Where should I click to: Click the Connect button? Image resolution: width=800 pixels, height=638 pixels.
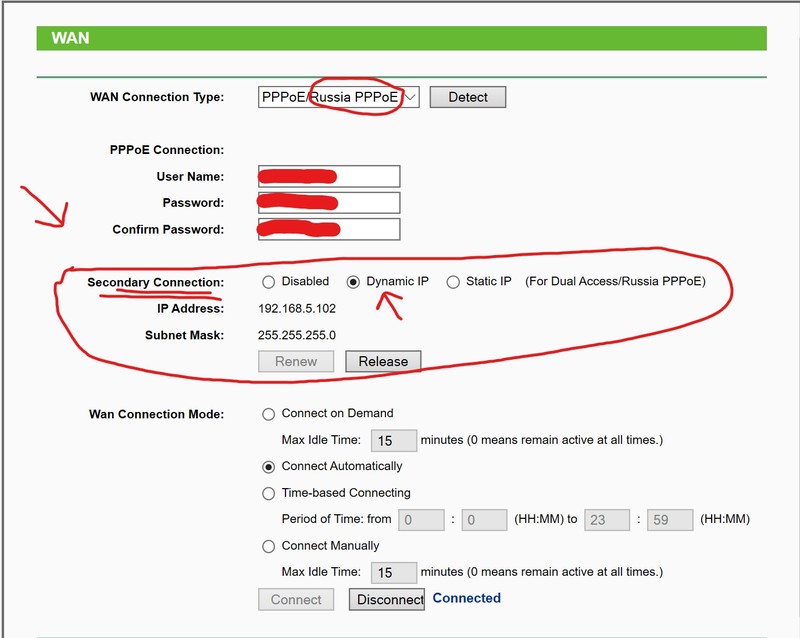coord(294,598)
